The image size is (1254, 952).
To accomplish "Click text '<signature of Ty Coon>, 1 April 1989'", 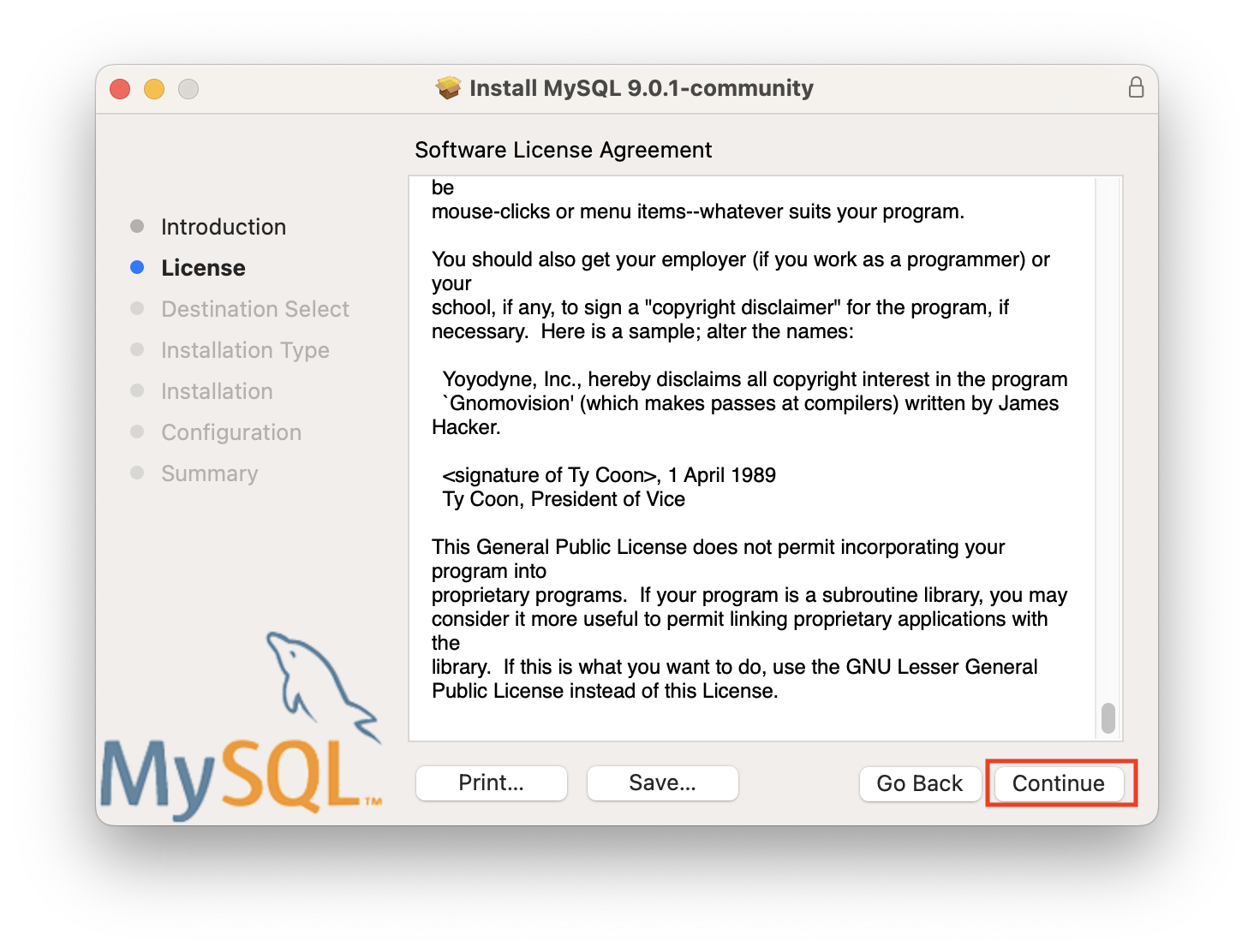I will tap(609, 475).
